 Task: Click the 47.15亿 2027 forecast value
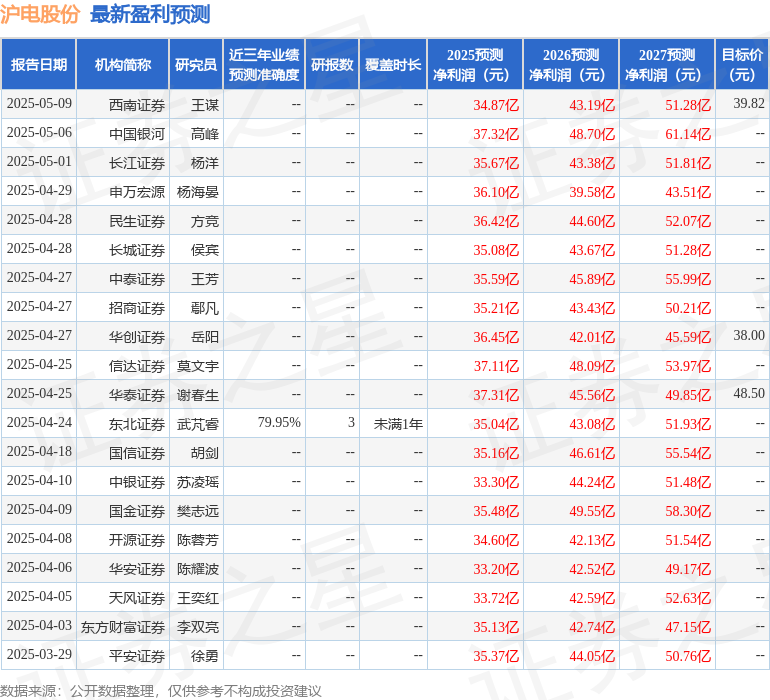click(688, 627)
